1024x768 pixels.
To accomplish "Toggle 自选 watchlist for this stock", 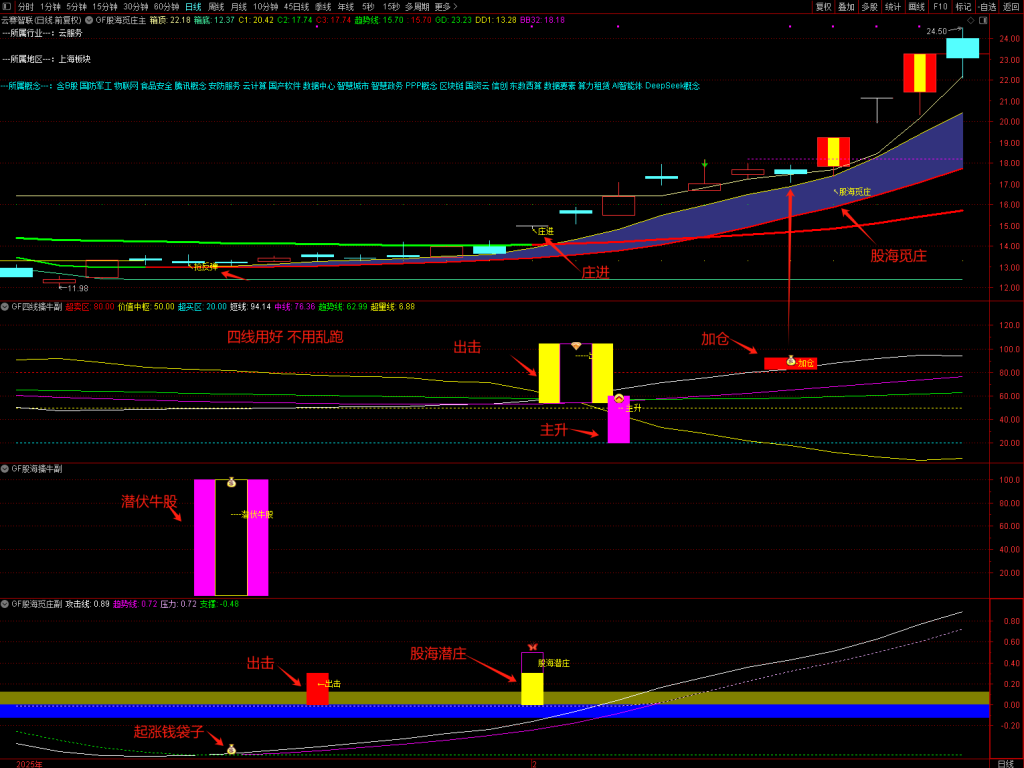I will pyautogui.click(x=987, y=6).
